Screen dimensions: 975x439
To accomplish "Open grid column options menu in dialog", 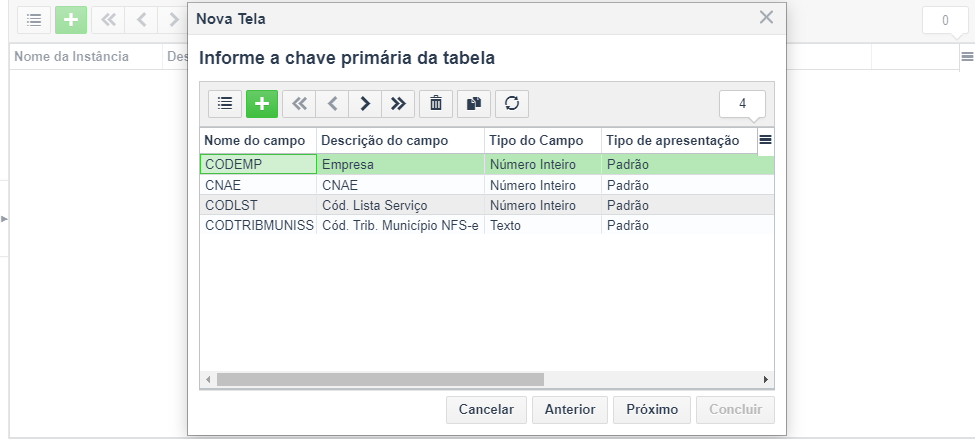I will click(x=765, y=140).
